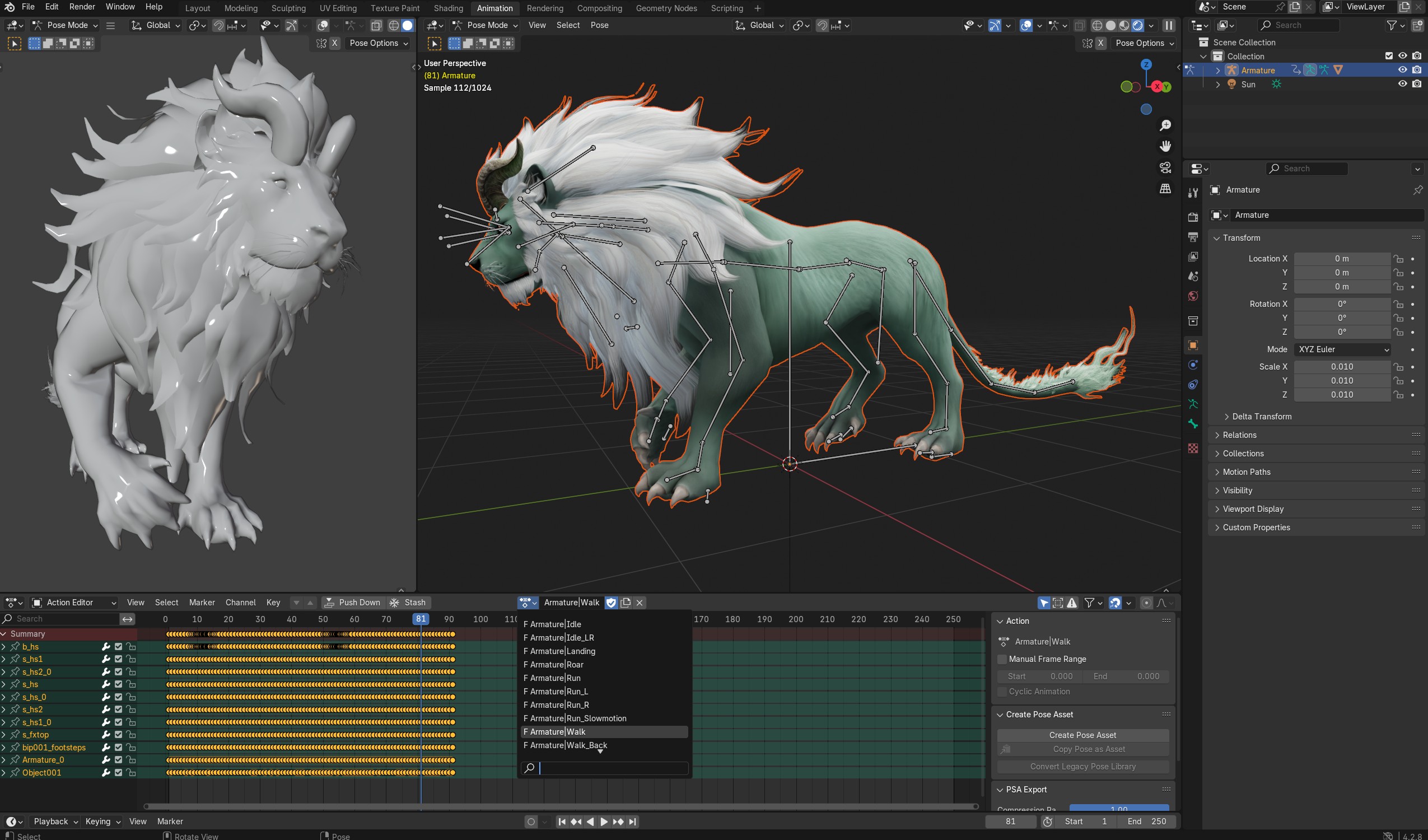Open the Modifiers wrench properties tab
The image size is (1428, 840).
[x=1193, y=365]
